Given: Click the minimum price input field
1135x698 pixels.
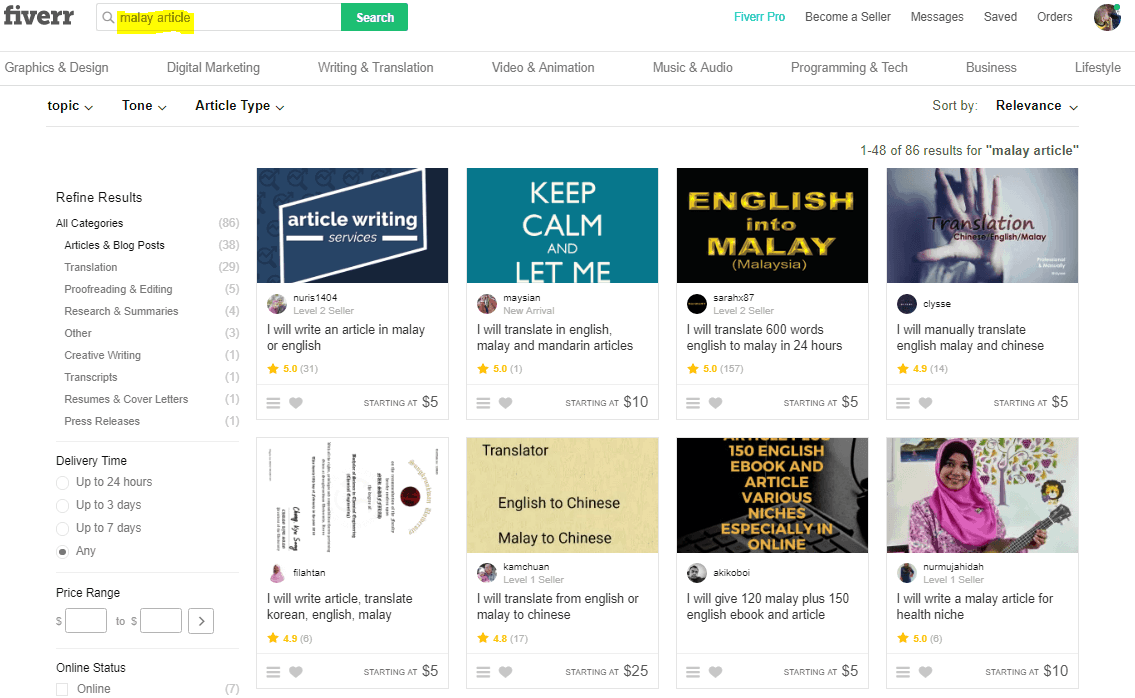Looking at the screenshot, I should 86,621.
